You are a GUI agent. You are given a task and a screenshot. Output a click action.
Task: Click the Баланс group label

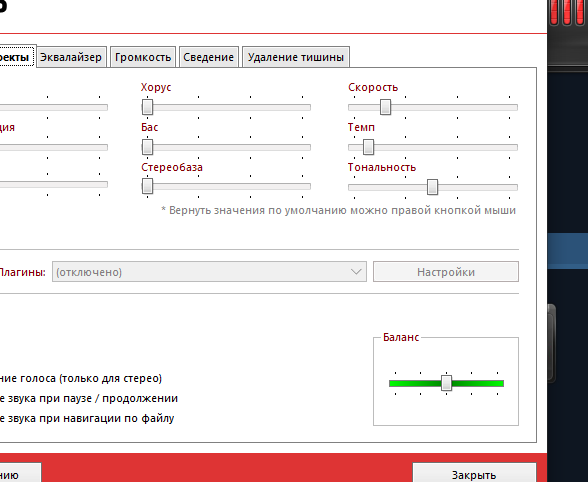coord(401,337)
